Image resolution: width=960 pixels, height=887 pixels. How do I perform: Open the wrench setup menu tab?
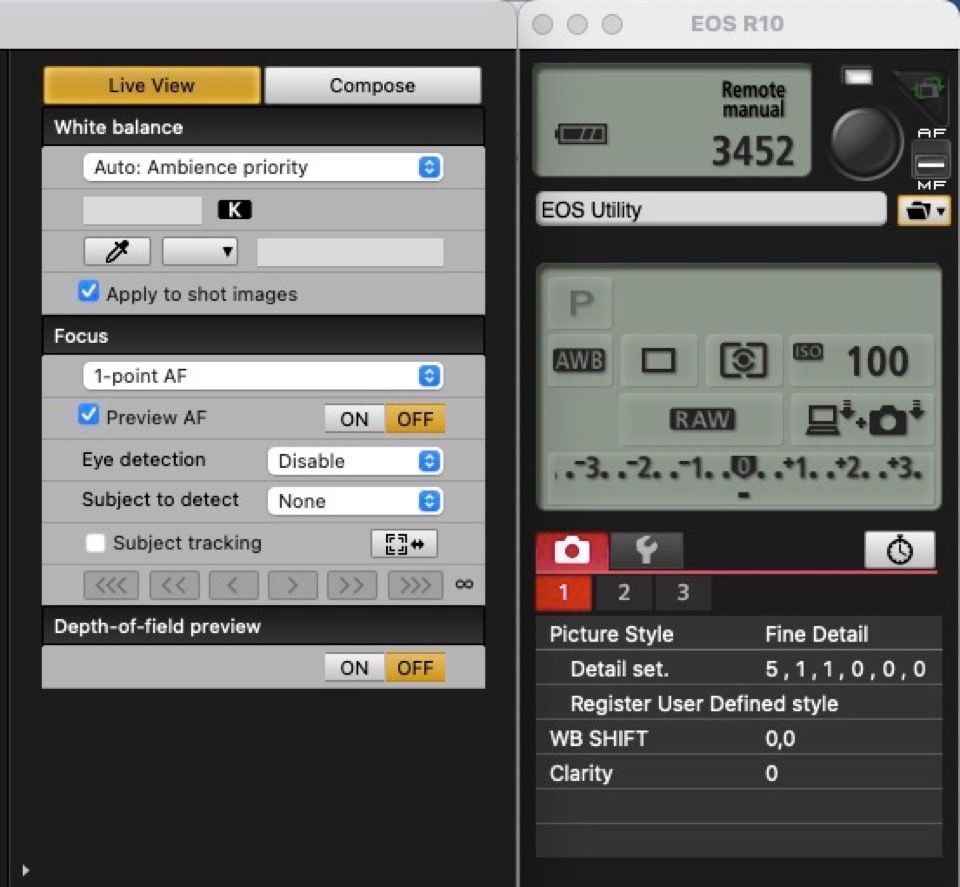647,550
